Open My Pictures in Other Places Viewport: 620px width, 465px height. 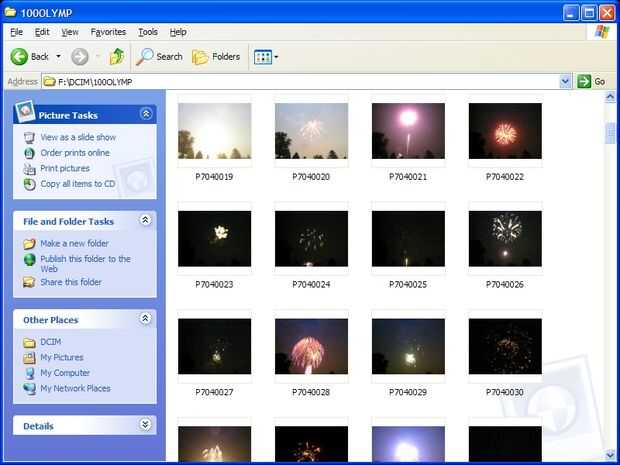pyautogui.click(x=62, y=357)
